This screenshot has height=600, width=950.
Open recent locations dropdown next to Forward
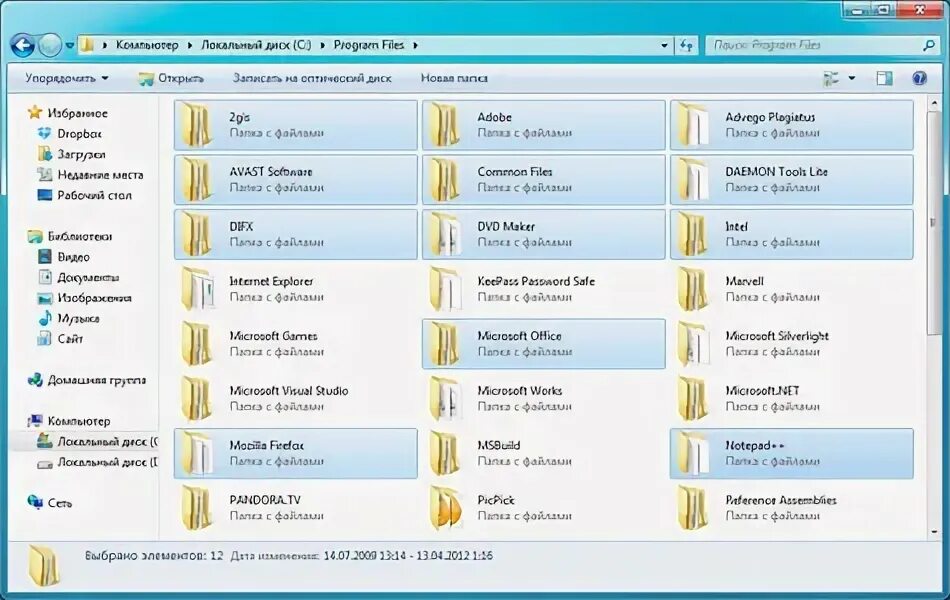[x=70, y=45]
